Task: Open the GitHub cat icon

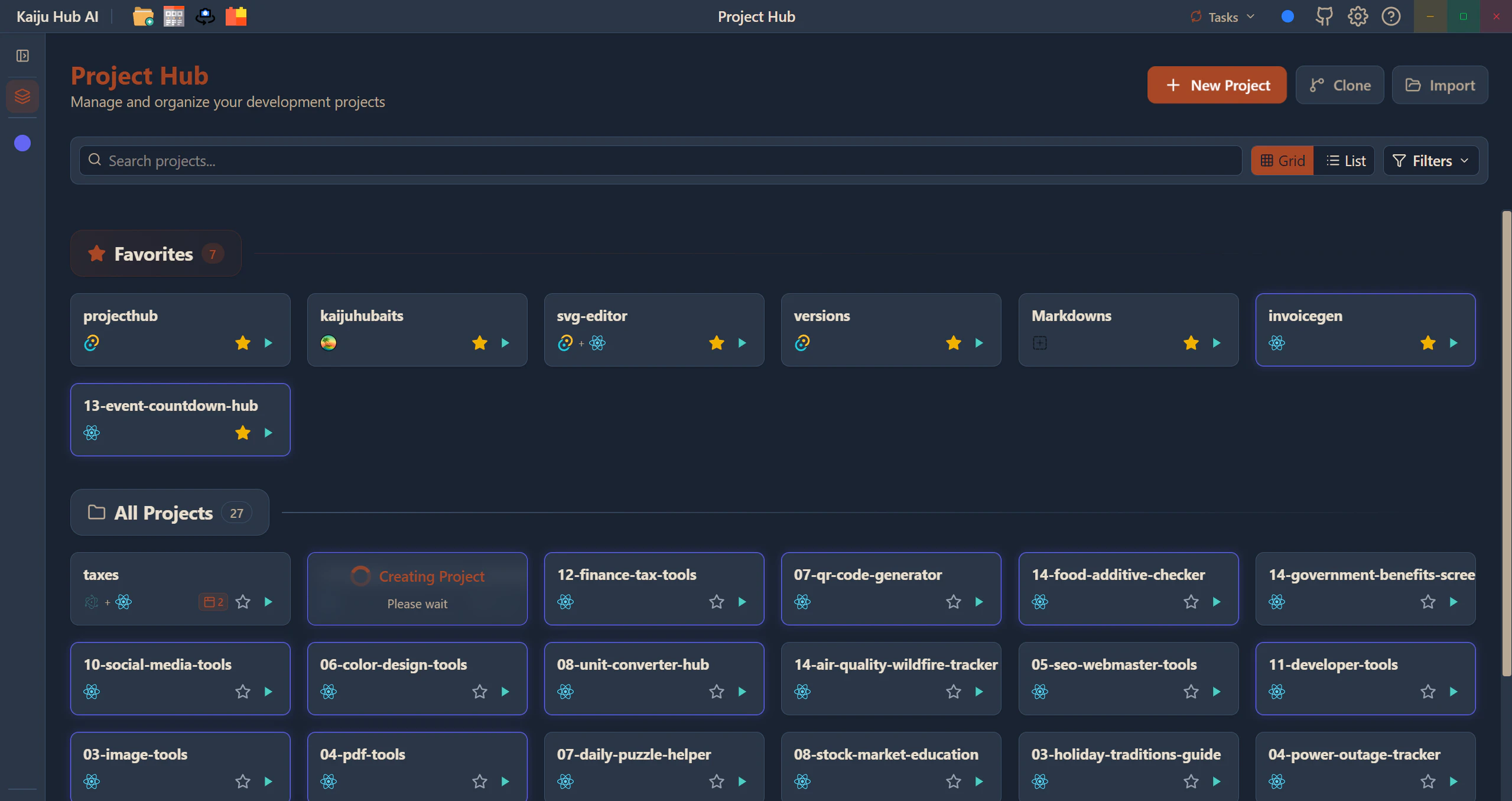Action: pyautogui.click(x=1324, y=17)
